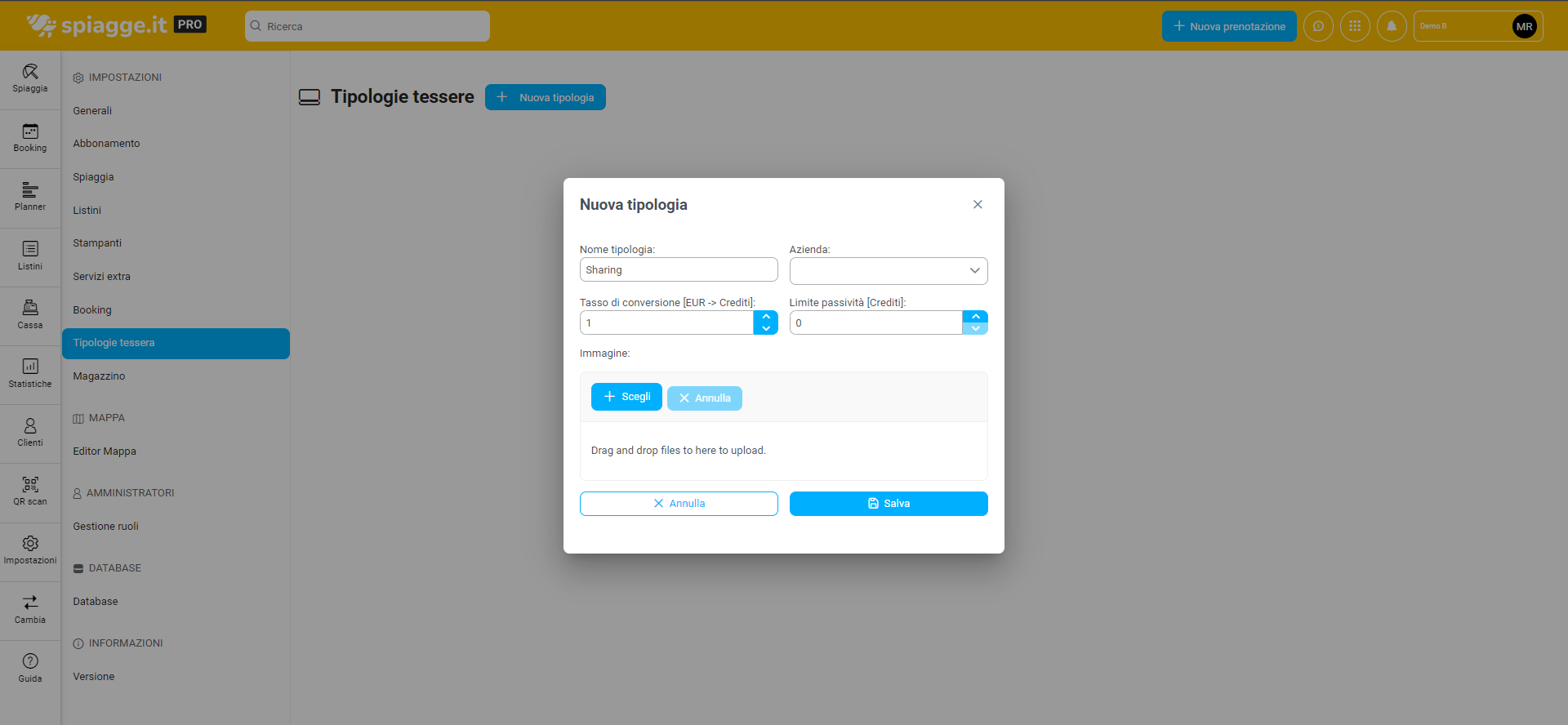The width and height of the screenshot is (1568, 725).
Task: Open the apps grid icon in header
Action: click(x=1355, y=26)
